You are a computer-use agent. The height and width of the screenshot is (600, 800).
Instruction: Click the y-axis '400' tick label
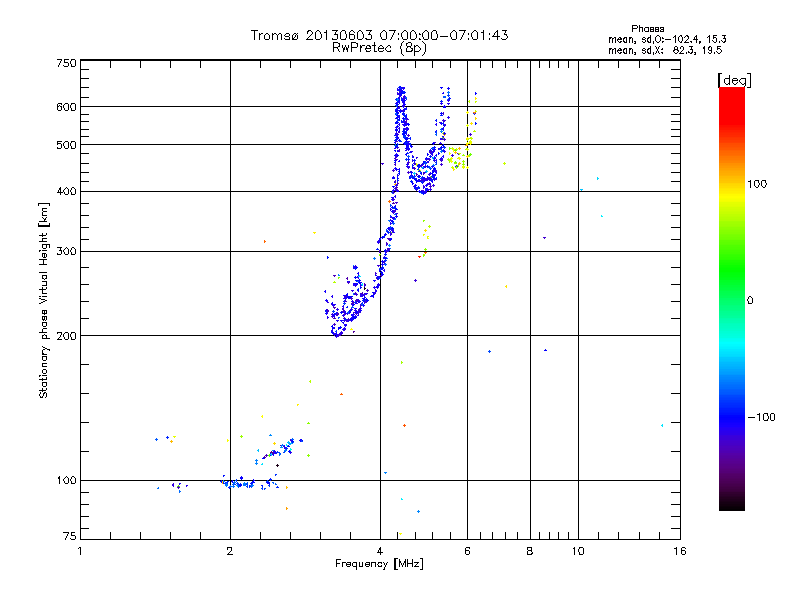click(66, 192)
